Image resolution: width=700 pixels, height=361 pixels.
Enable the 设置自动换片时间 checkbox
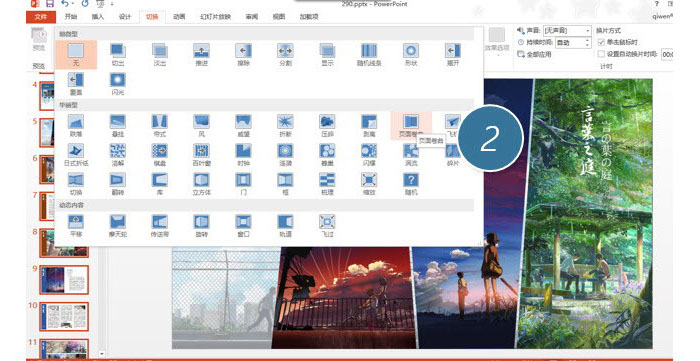(x=601, y=54)
